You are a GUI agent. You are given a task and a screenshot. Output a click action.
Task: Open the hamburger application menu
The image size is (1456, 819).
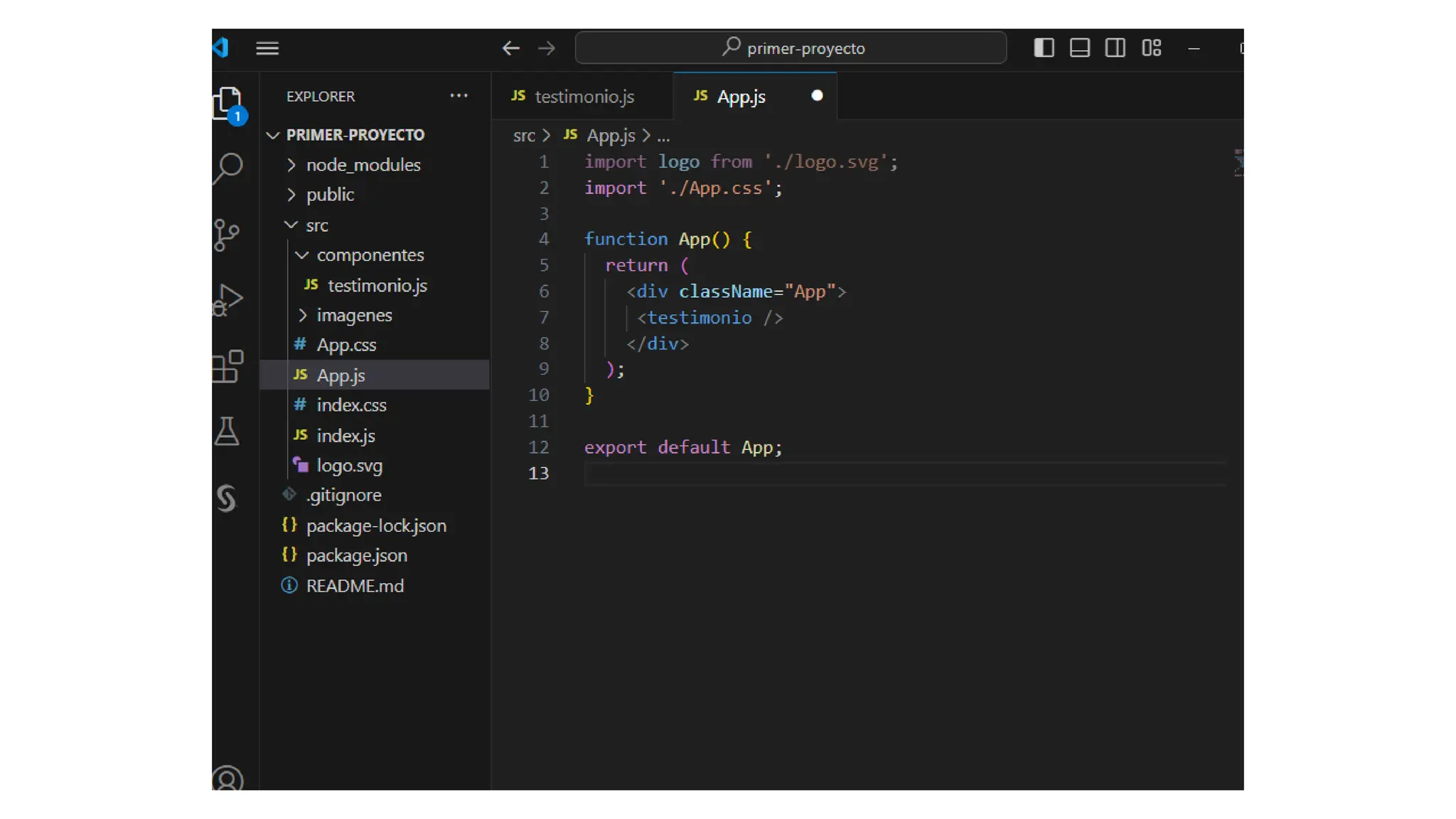click(x=267, y=48)
